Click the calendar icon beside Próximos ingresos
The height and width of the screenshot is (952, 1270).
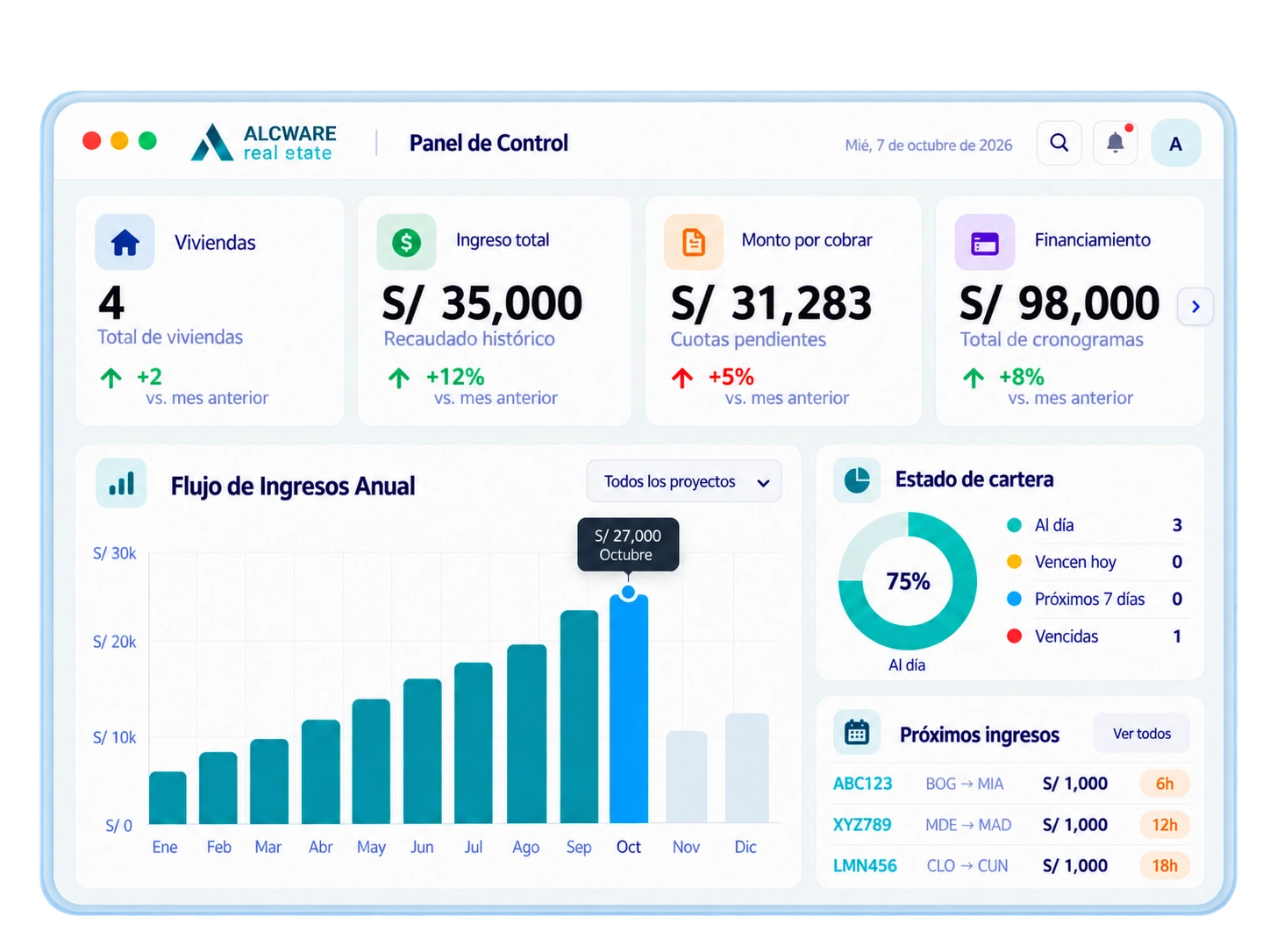(x=857, y=732)
